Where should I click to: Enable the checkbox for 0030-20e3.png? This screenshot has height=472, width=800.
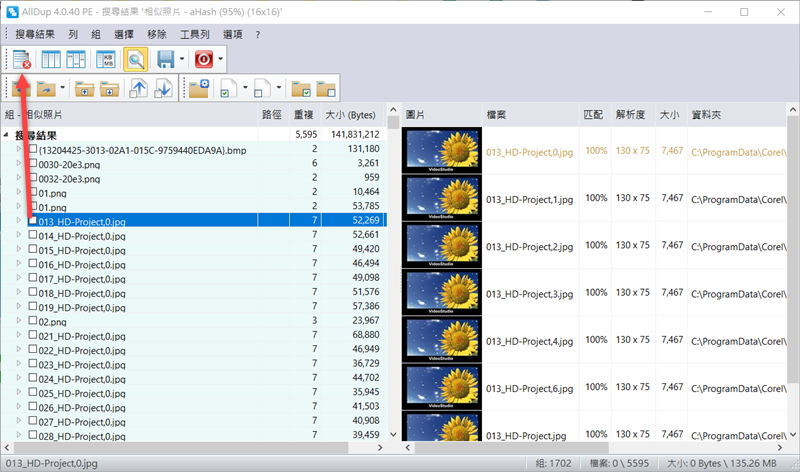click(x=33, y=164)
